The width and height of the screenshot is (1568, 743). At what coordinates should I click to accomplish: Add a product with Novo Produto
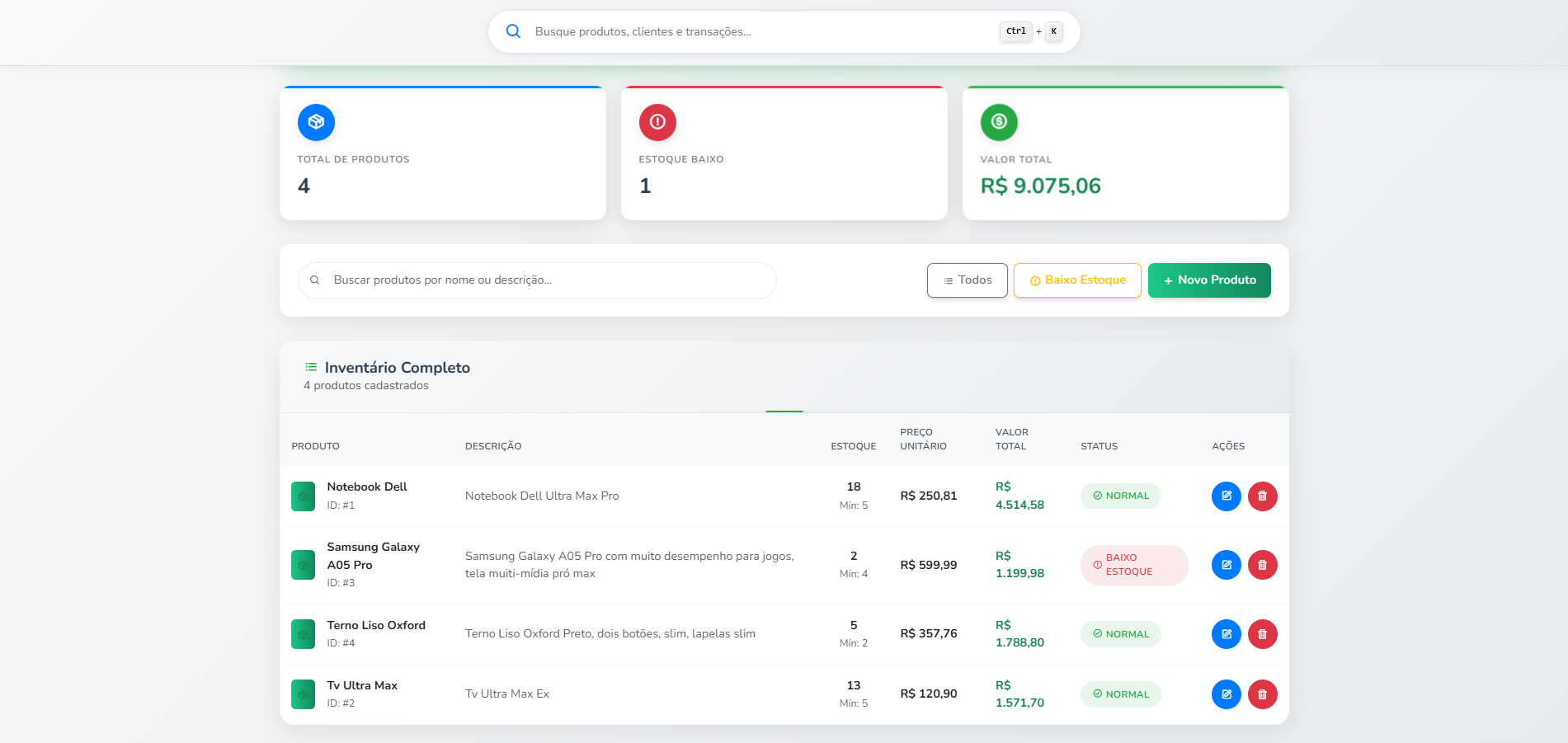coord(1209,280)
